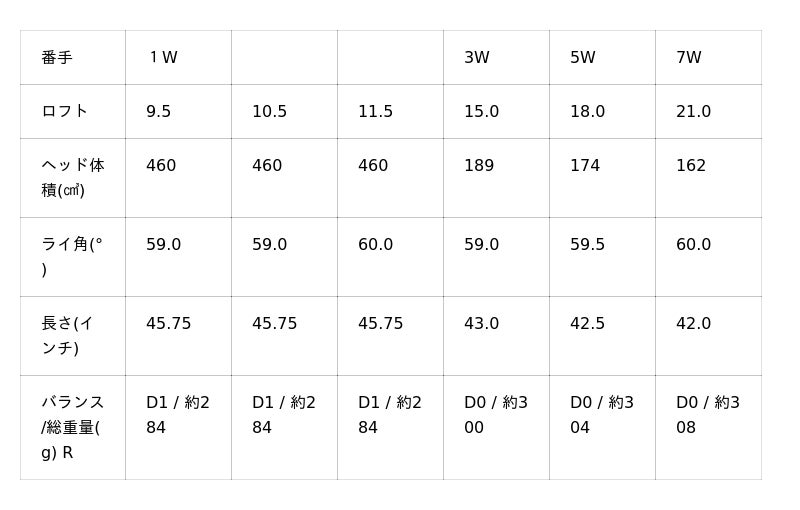
Task: Click the 長さ(インチ) row label
Action: (x=72, y=335)
